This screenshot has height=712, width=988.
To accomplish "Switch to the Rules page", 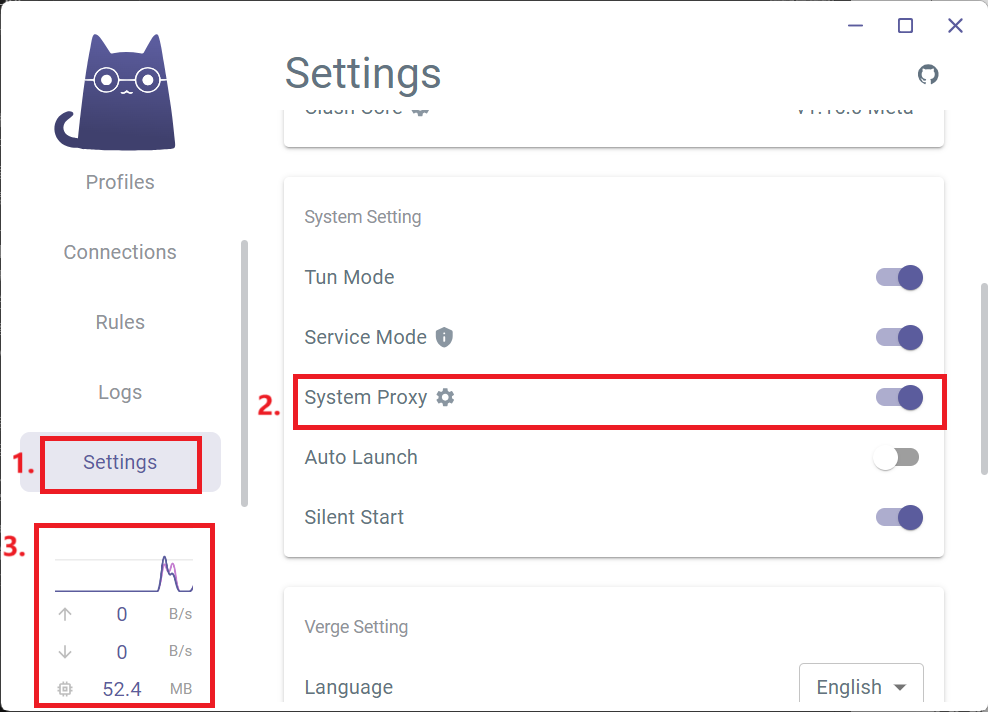I will click(x=120, y=322).
